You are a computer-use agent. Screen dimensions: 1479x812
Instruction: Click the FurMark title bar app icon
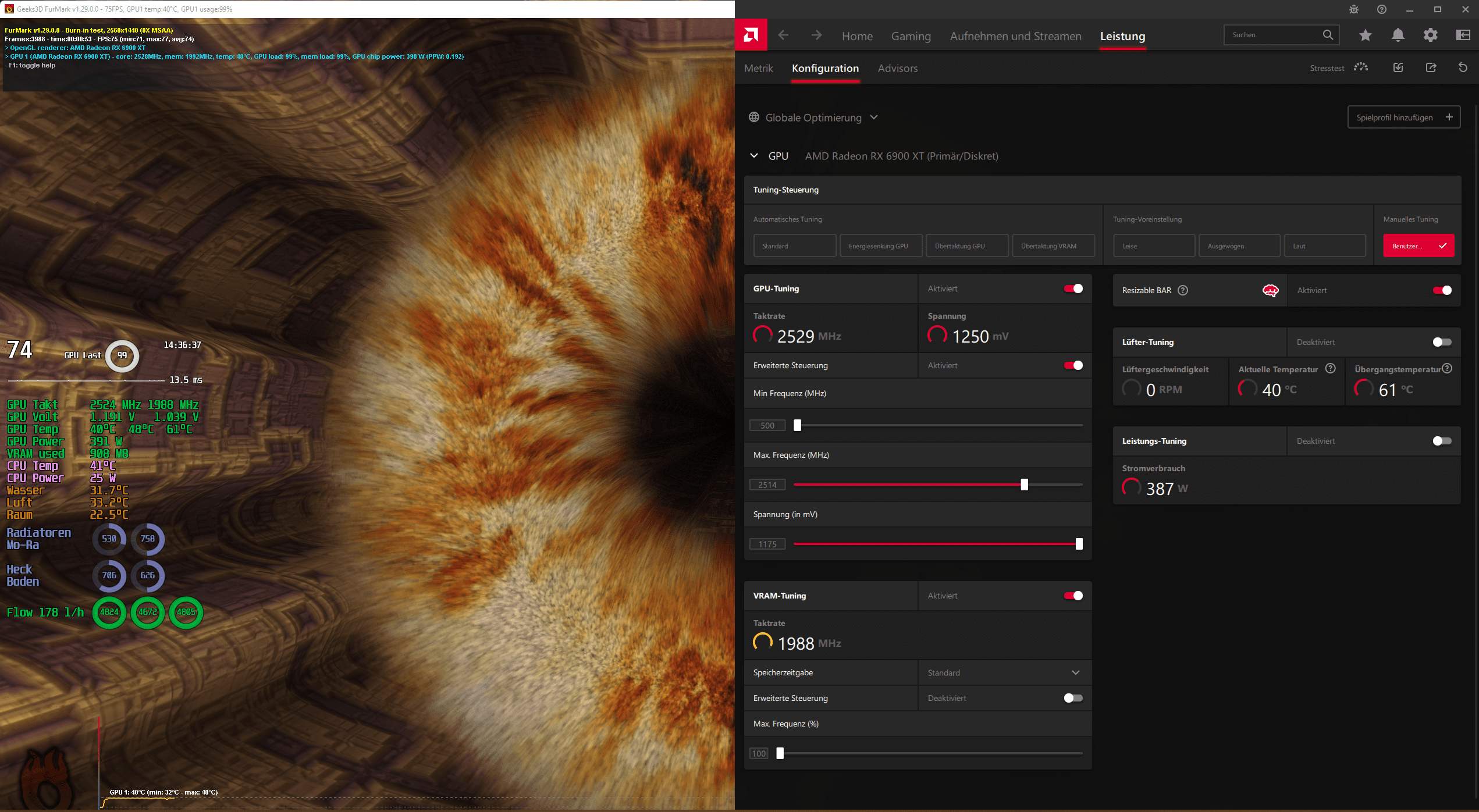coord(9,9)
